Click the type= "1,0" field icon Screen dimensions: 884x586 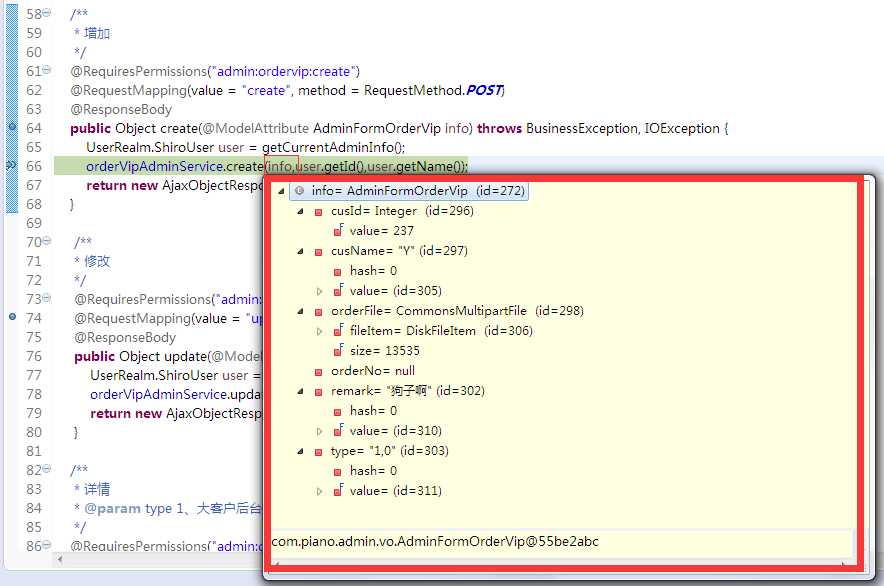tap(319, 452)
